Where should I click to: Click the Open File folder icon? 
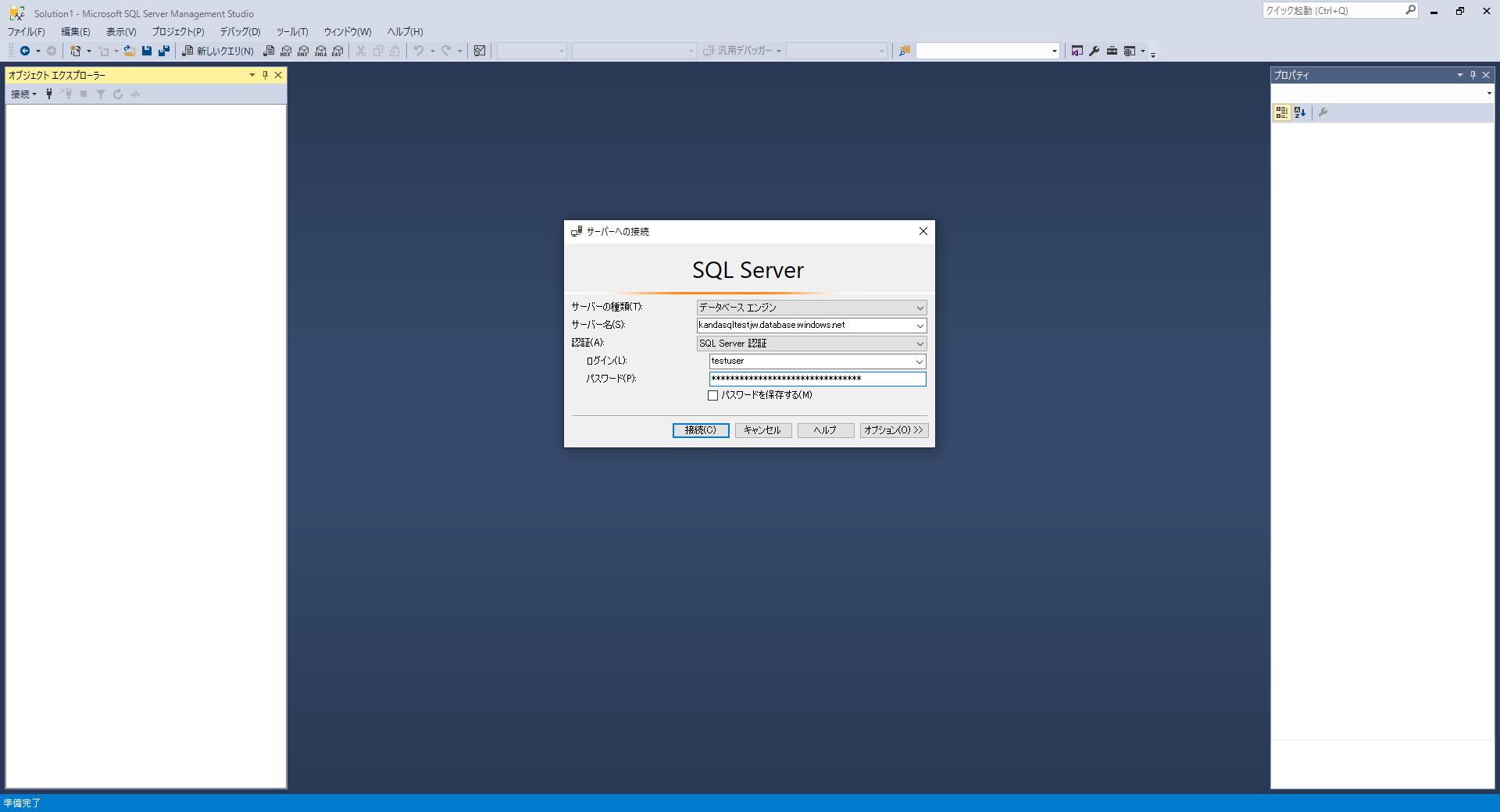point(130,51)
